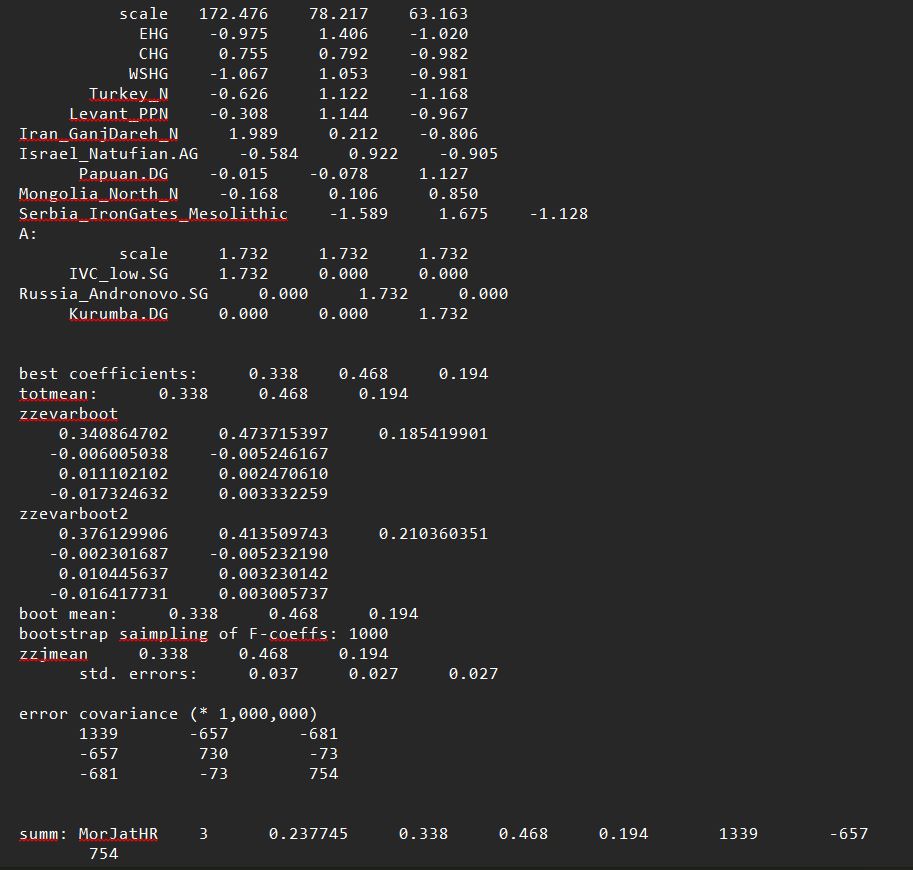Select covariance value 730
913x870 pixels.
click(x=214, y=754)
